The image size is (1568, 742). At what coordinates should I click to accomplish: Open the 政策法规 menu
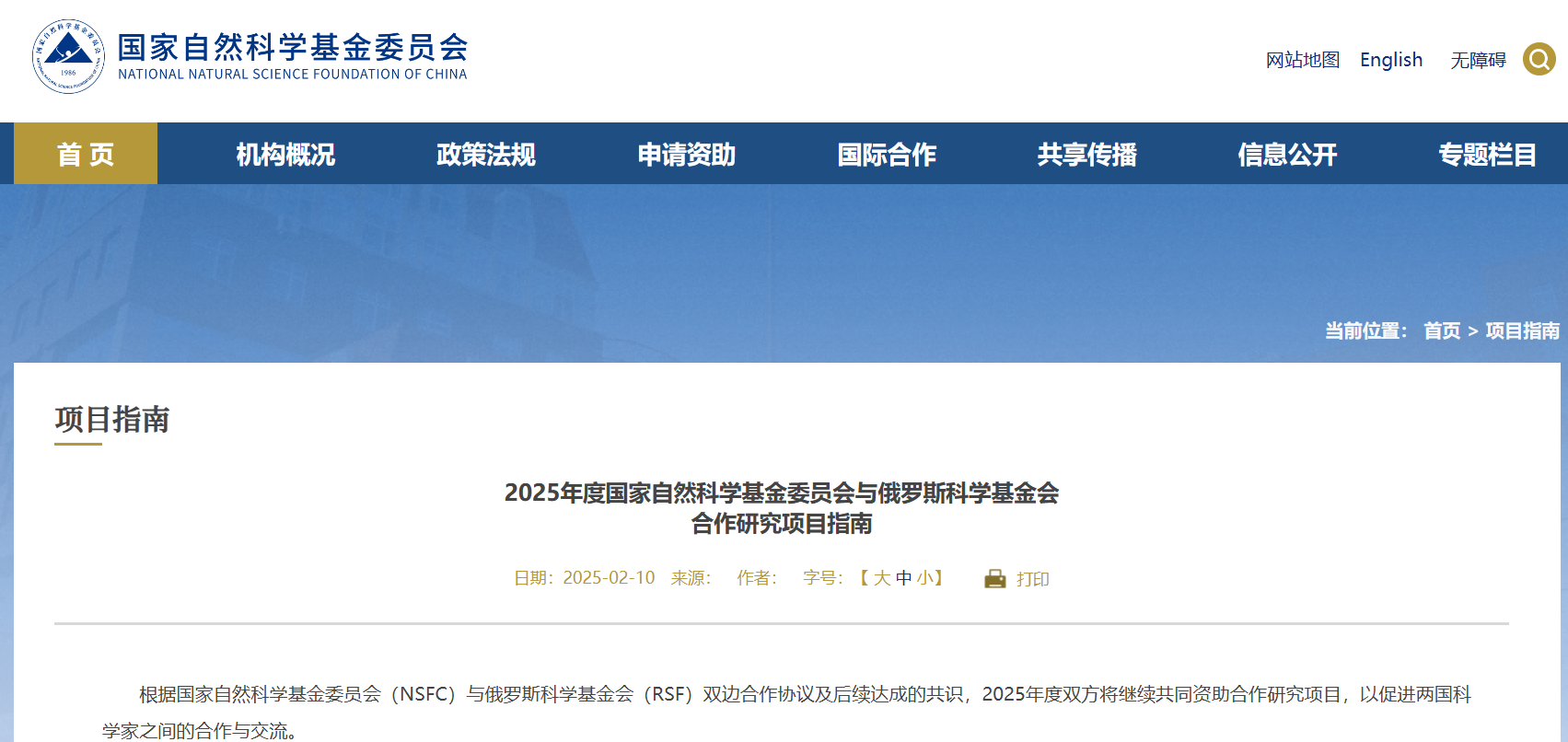[485, 154]
